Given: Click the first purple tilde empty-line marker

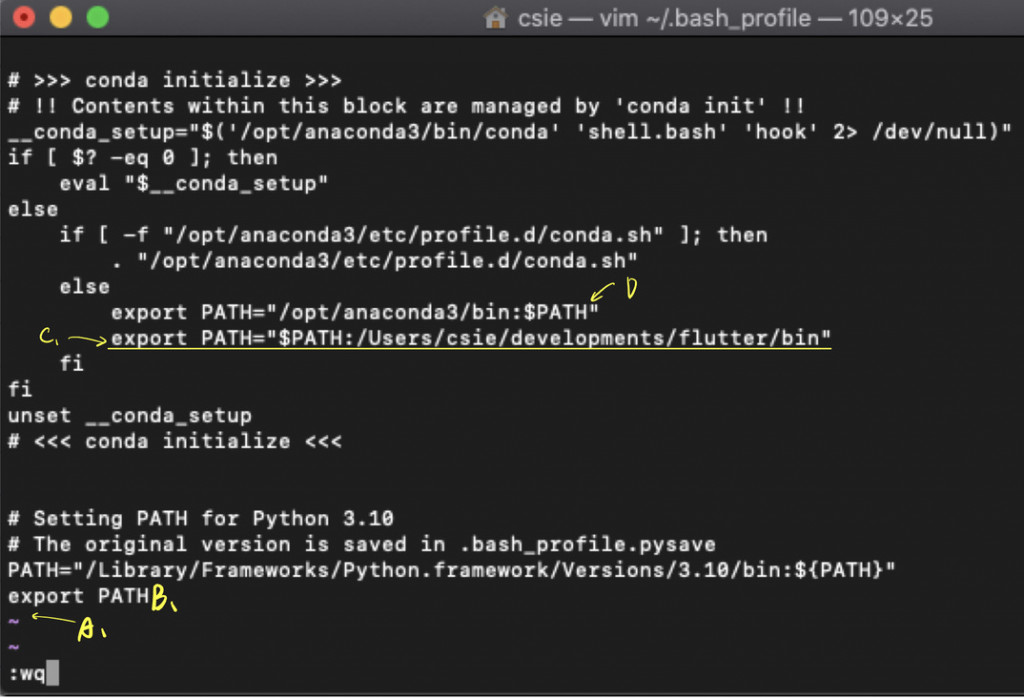Looking at the screenshot, I should [x=14, y=621].
